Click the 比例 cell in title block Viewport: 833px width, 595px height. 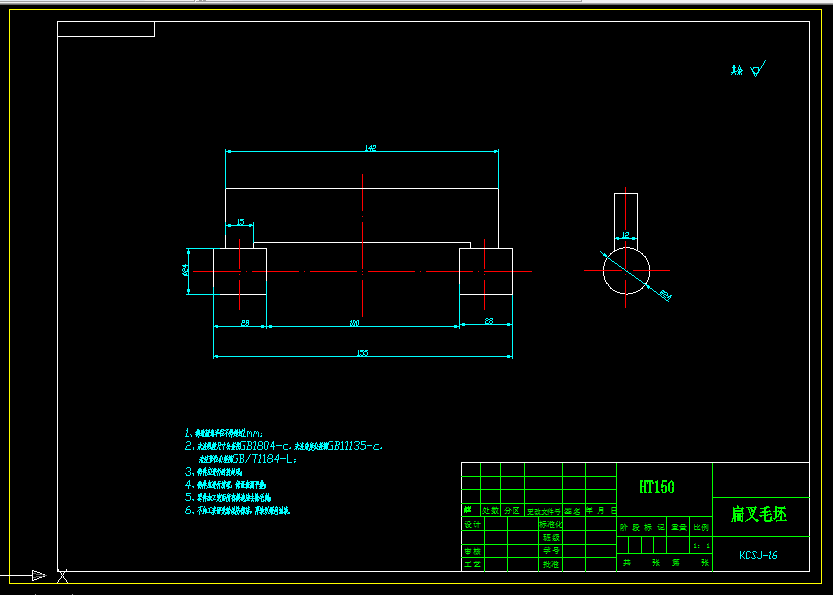[x=701, y=528]
